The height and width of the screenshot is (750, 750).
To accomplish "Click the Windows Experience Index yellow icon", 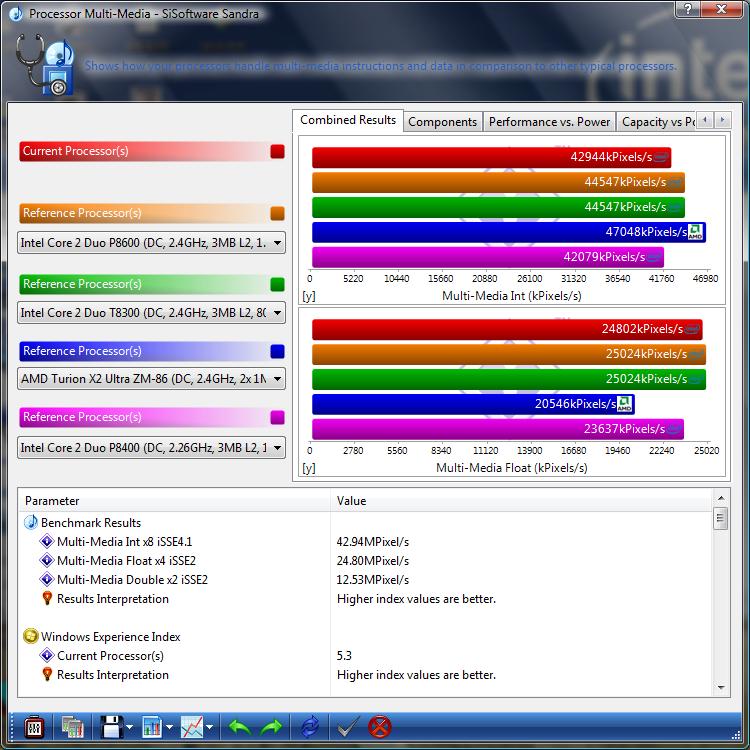I will point(31,636).
